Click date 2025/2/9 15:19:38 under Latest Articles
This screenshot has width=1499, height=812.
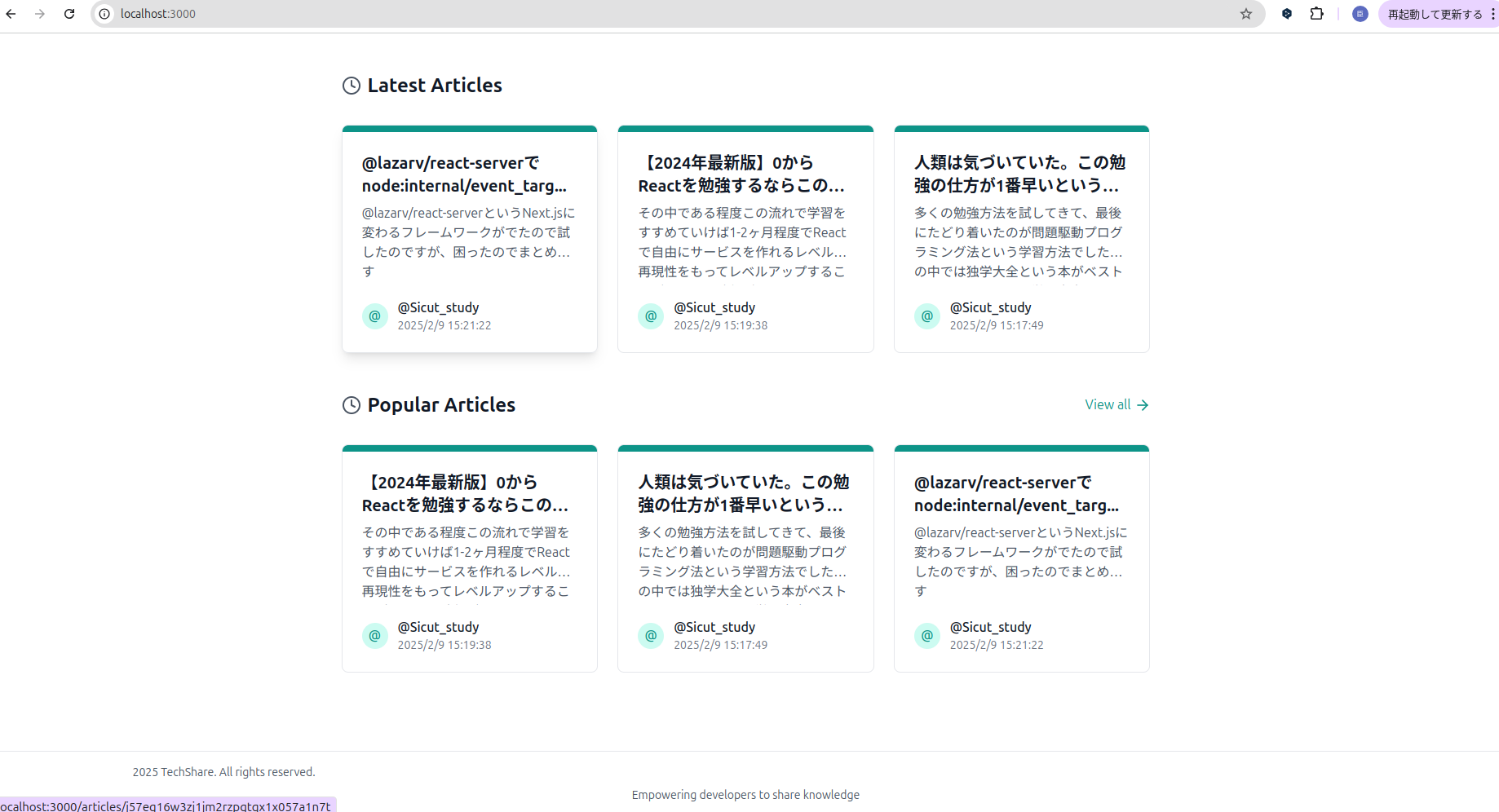(721, 325)
